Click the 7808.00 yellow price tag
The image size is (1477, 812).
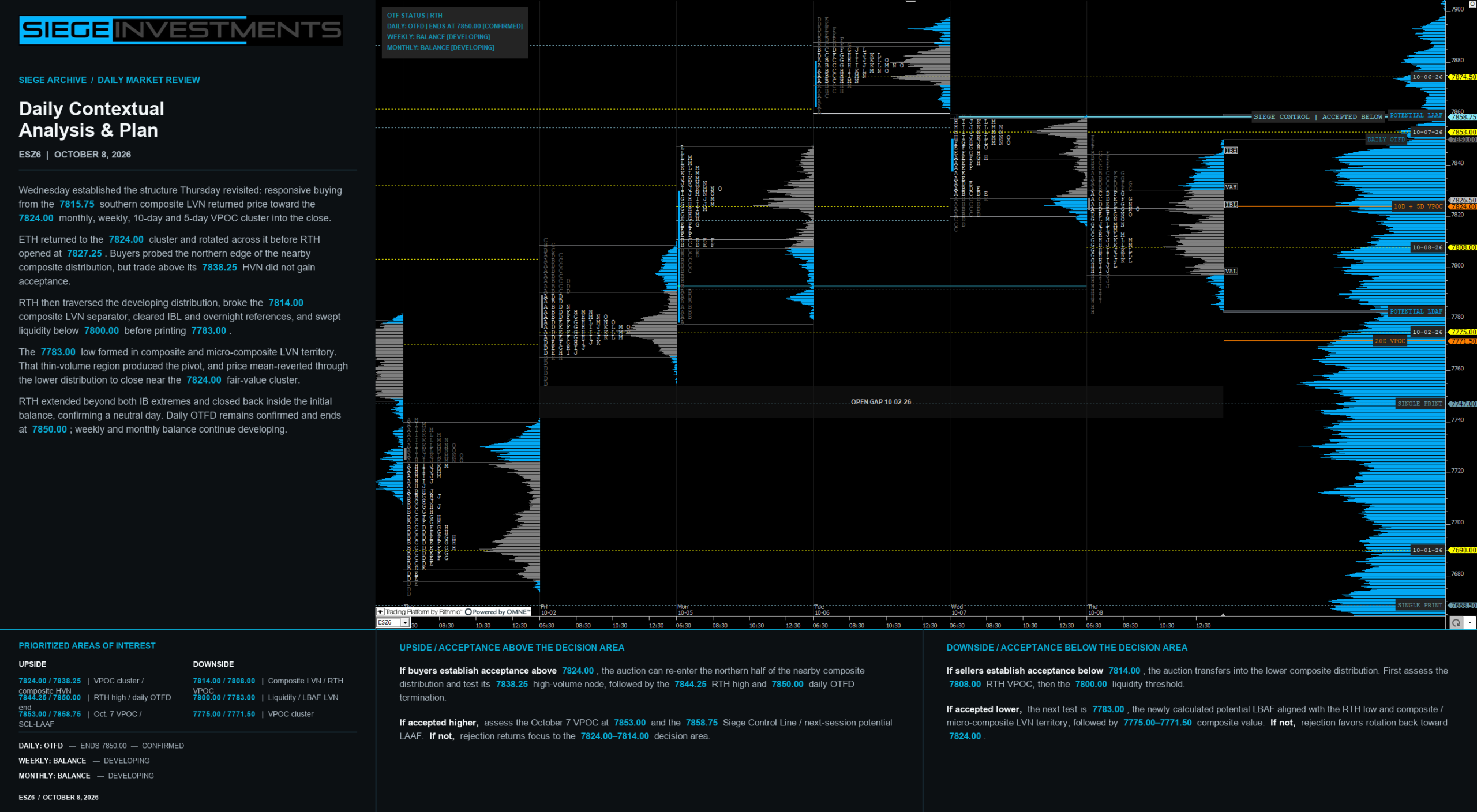tap(1464, 247)
